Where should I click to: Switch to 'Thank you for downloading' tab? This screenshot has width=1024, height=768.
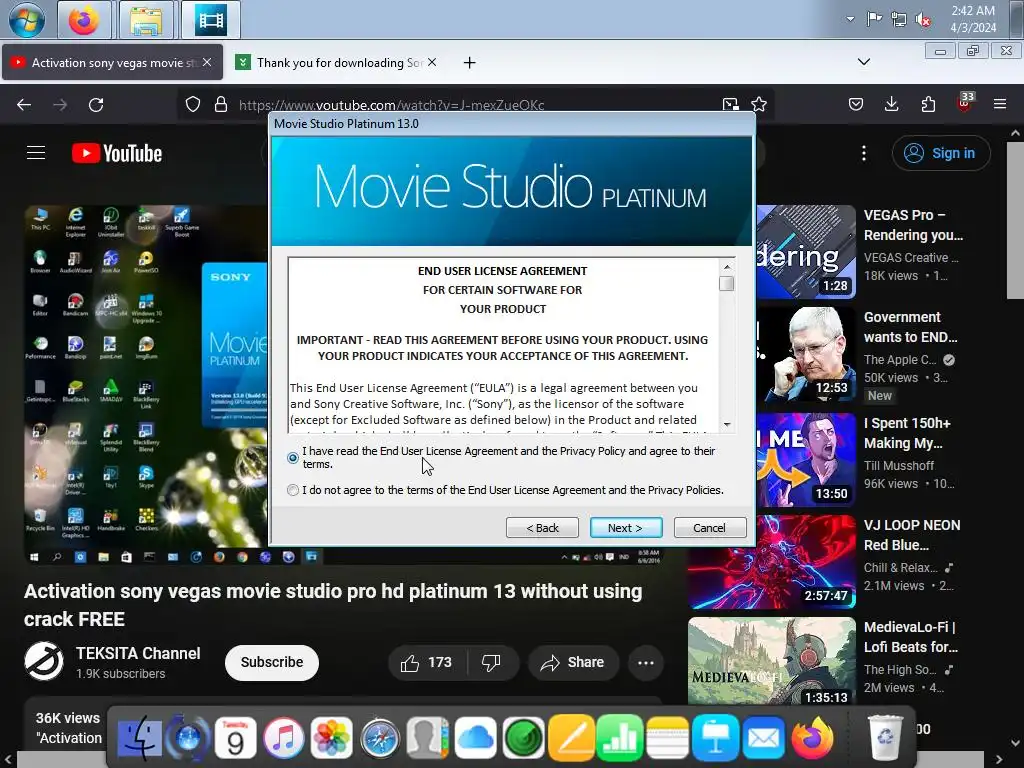point(336,63)
